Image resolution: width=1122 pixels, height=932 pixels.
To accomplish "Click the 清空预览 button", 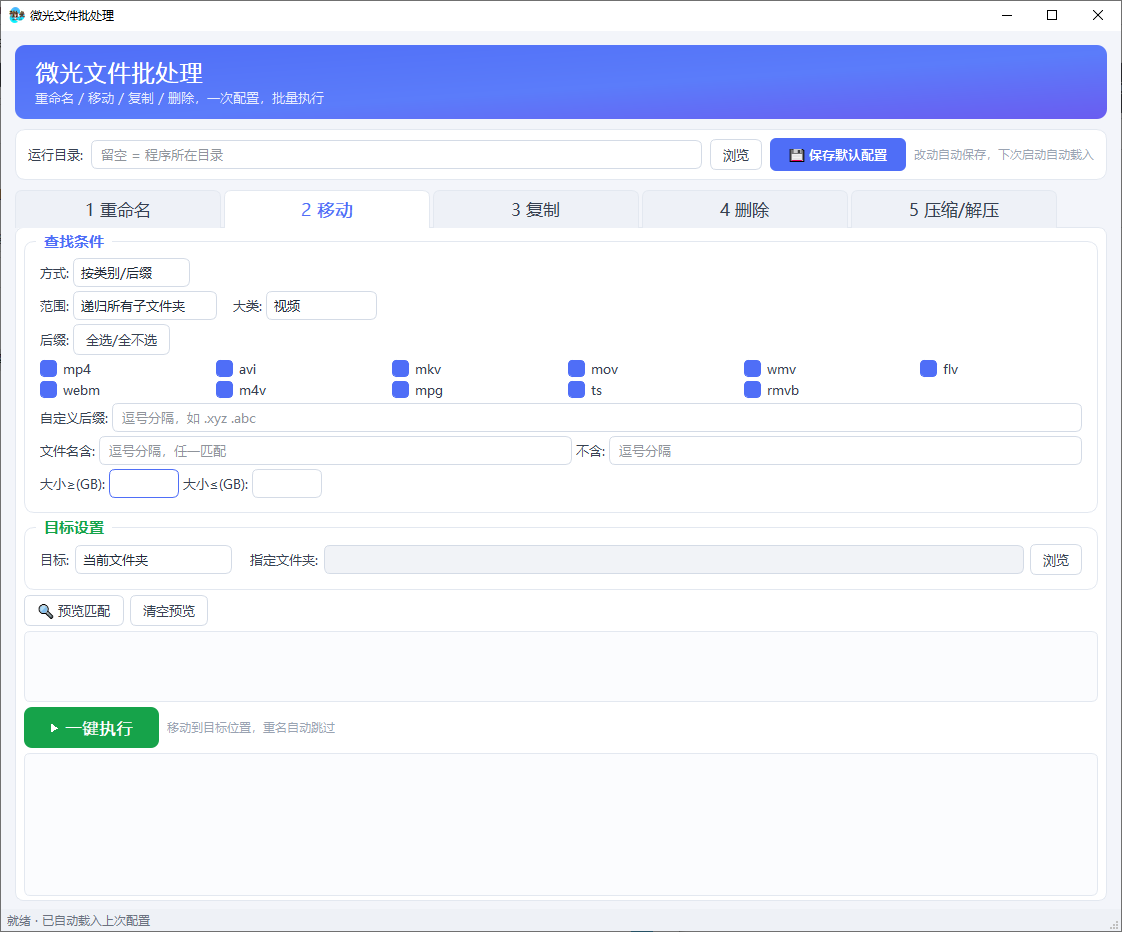I will click(x=169, y=611).
